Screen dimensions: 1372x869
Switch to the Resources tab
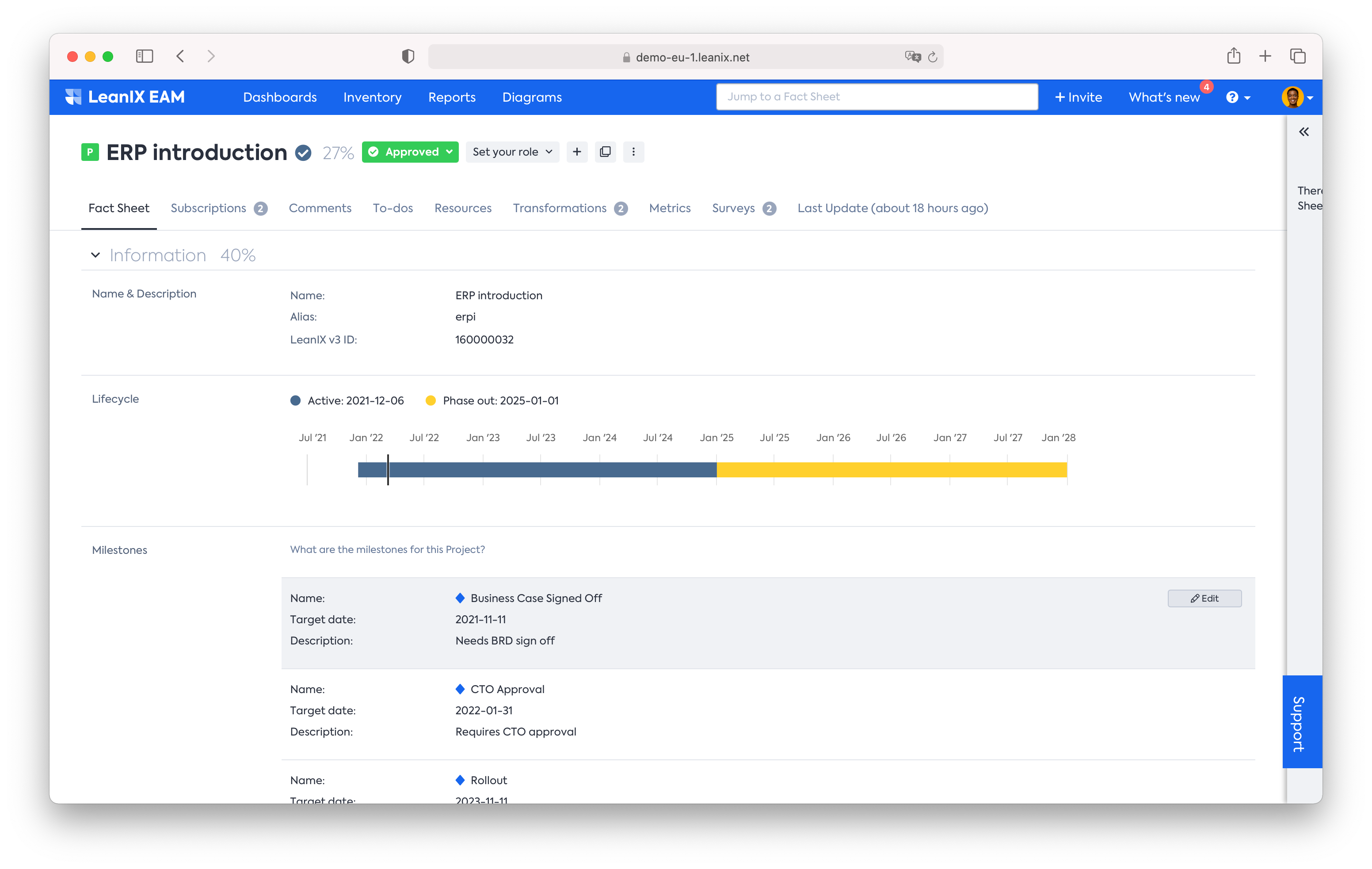click(463, 208)
